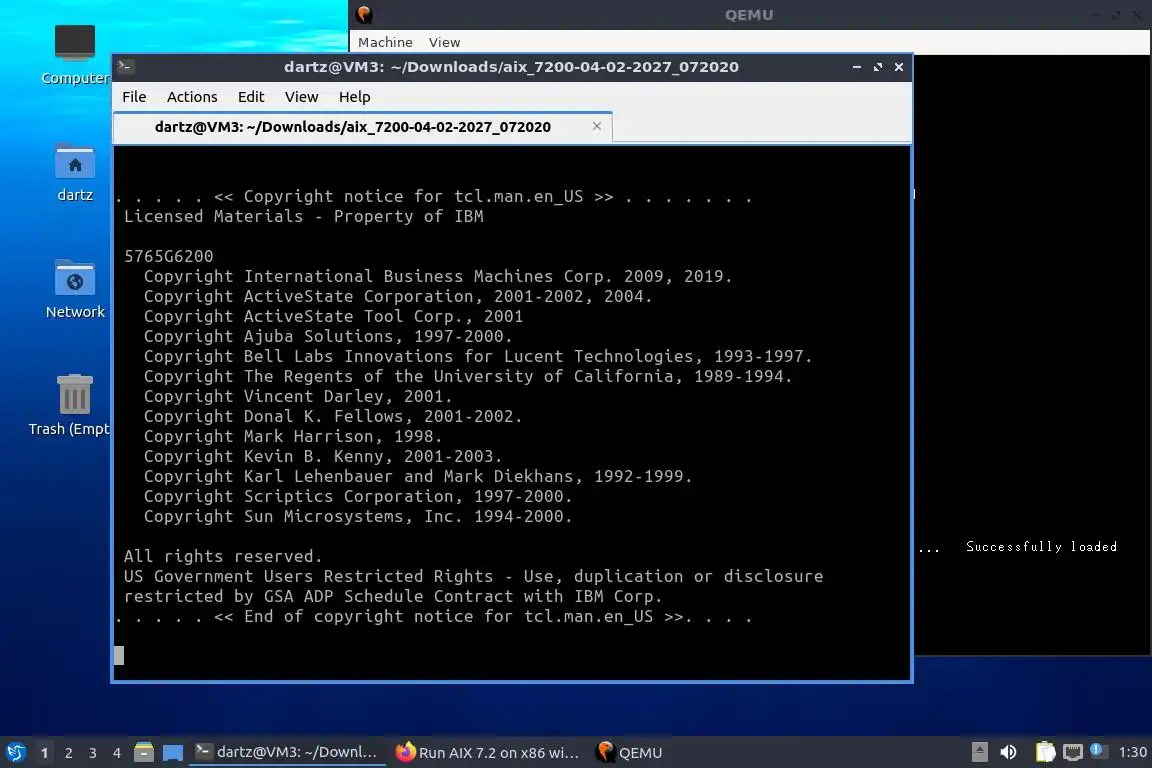Switch to workspace 2
The image size is (1152, 768).
tap(68, 753)
